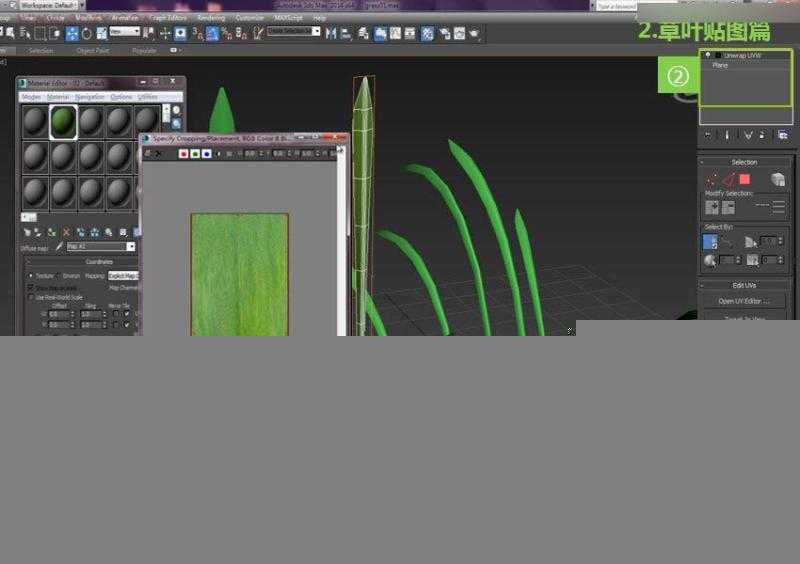Select the Scale tool in main toolbar
The width and height of the screenshot is (800, 564).
(102, 34)
